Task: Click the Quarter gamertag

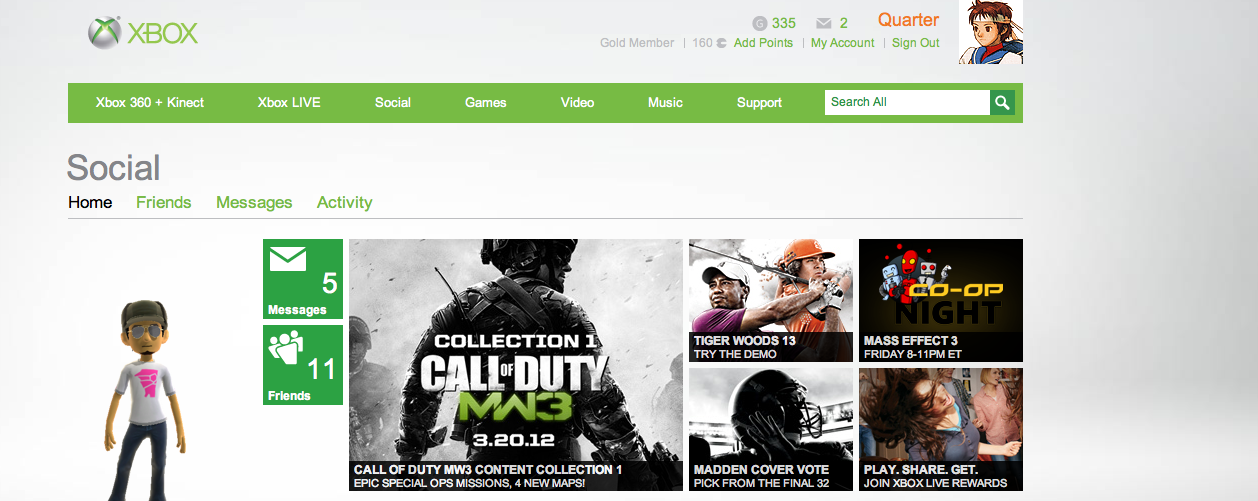Action: pyautogui.click(x=908, y=20)
